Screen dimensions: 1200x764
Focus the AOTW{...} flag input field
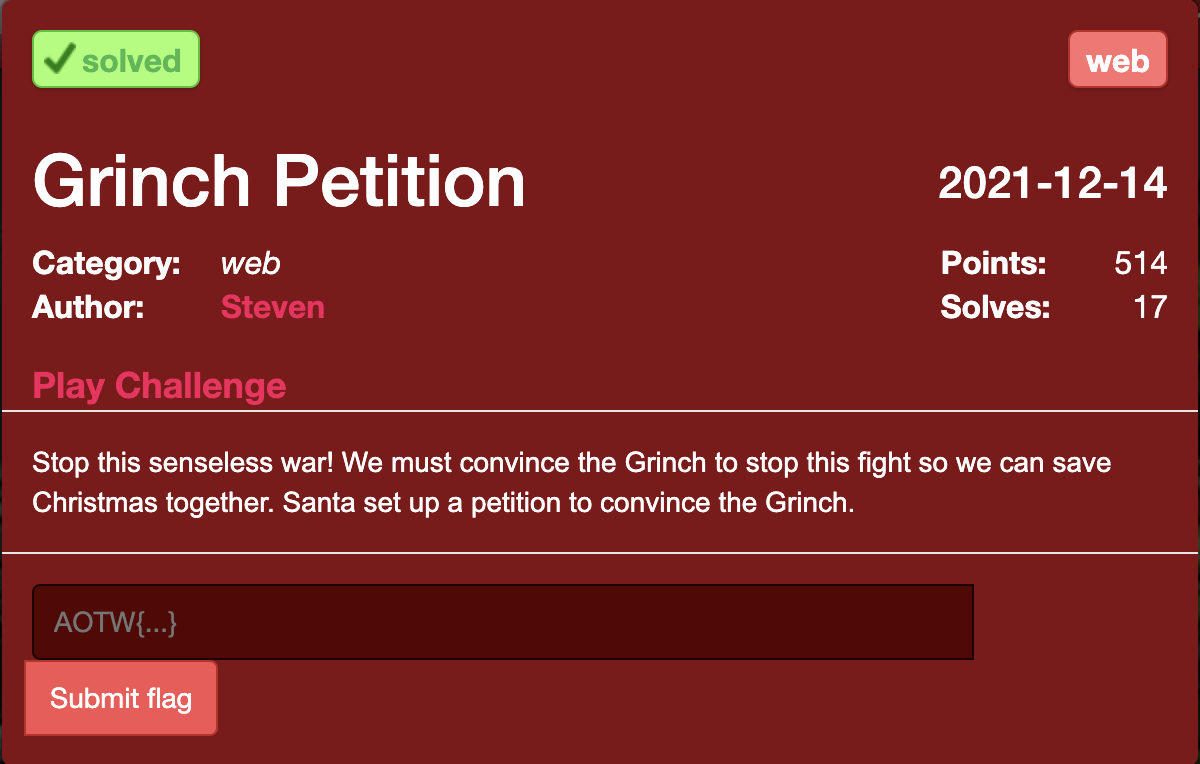coord(503,622)
